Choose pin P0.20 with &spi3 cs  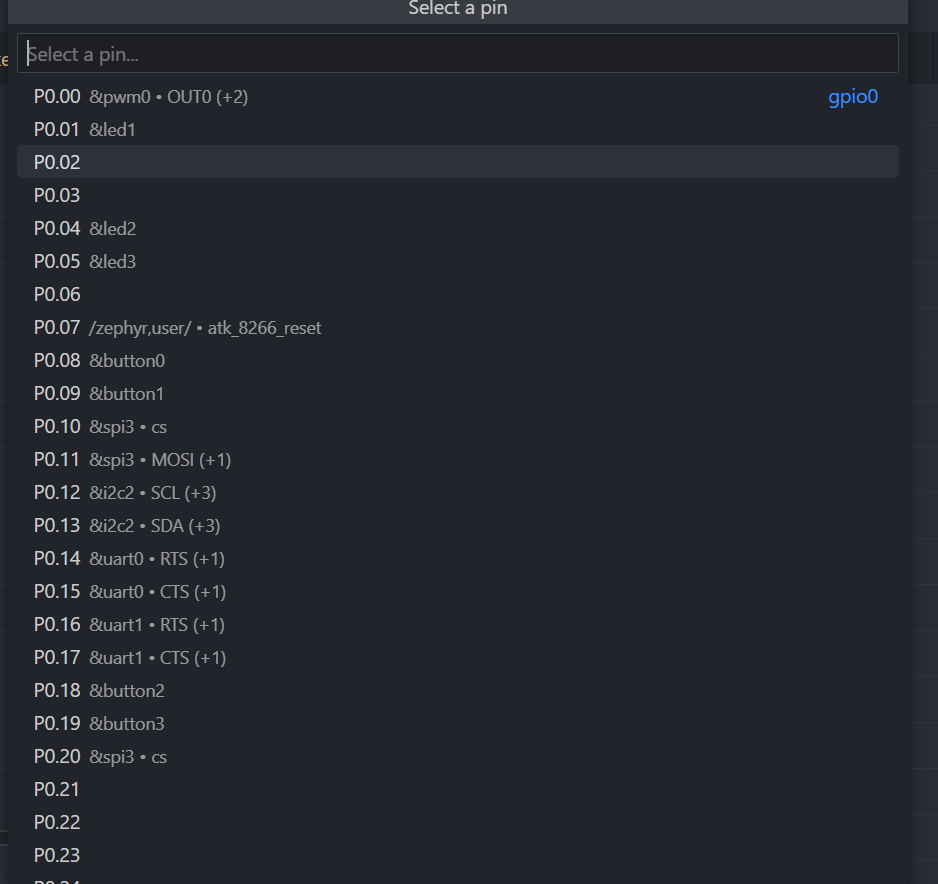[x=100, y=757]
